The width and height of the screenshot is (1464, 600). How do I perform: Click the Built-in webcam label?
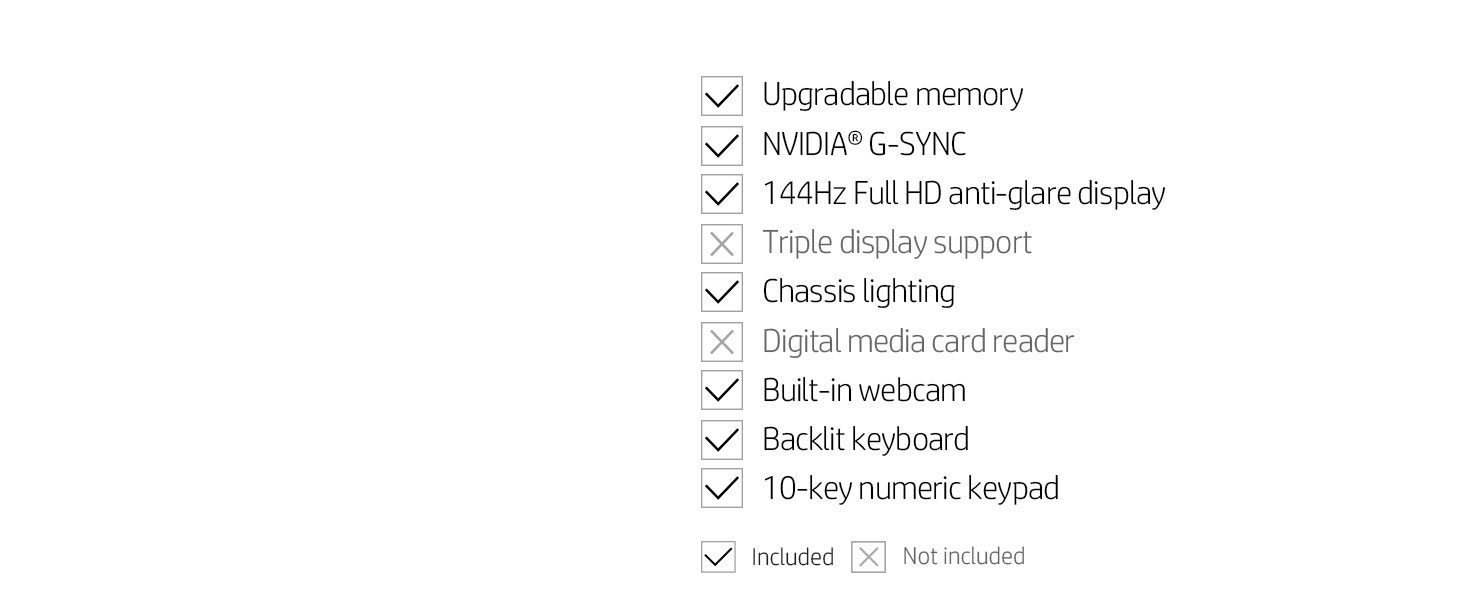[863, 390]
